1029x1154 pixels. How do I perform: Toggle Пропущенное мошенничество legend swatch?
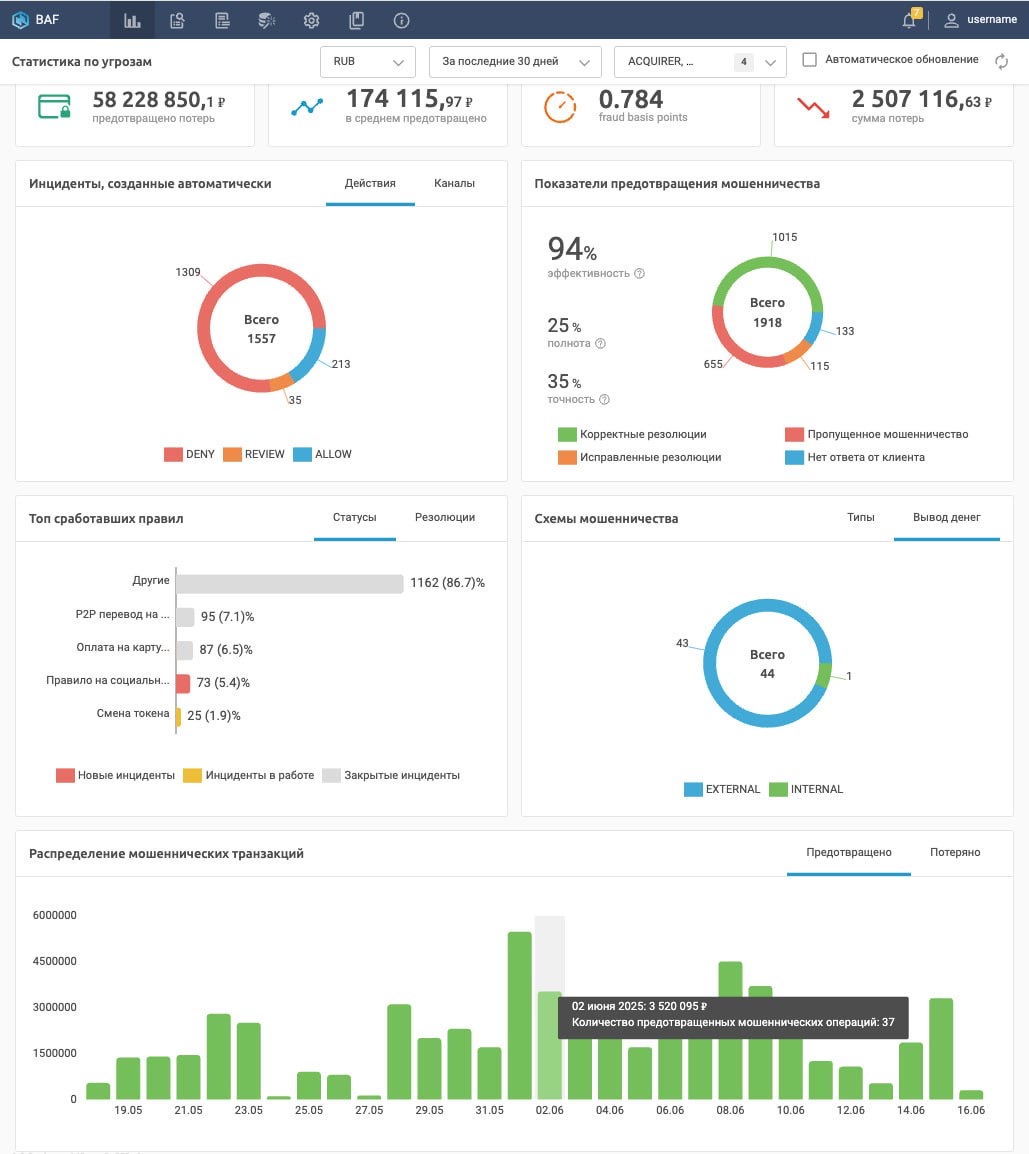794,434
